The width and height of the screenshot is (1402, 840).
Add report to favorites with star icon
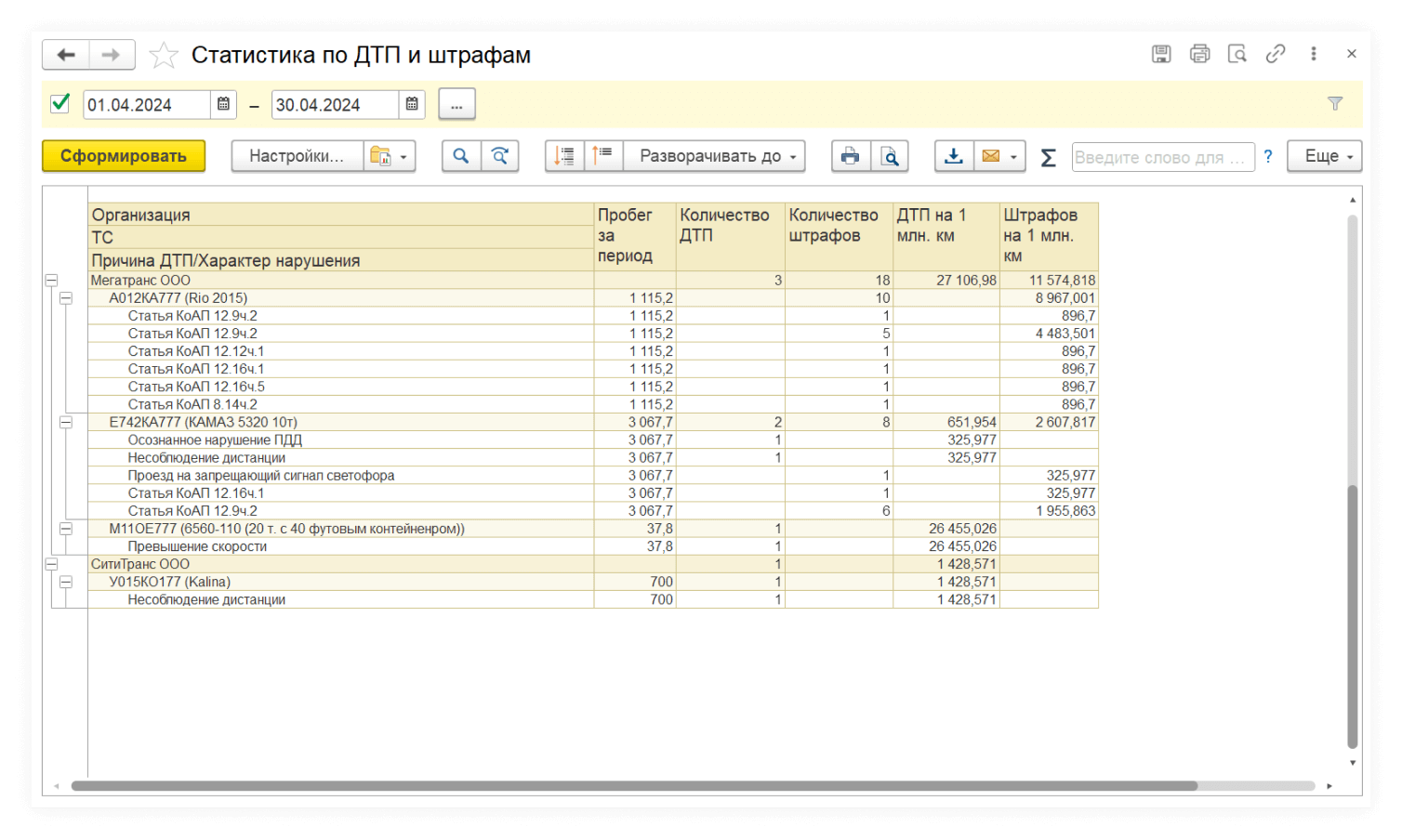click(x=164, y=56)
